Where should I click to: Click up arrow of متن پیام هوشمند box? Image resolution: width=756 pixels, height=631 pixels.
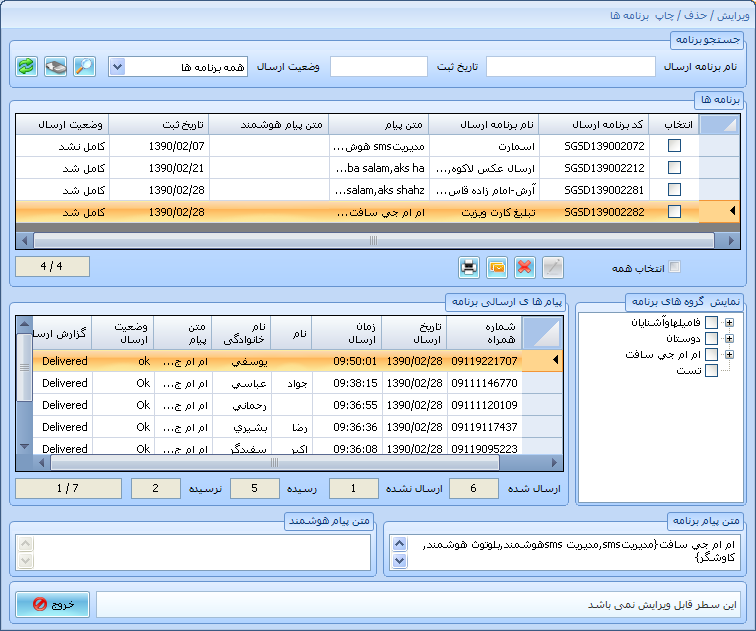click(26, 544)
